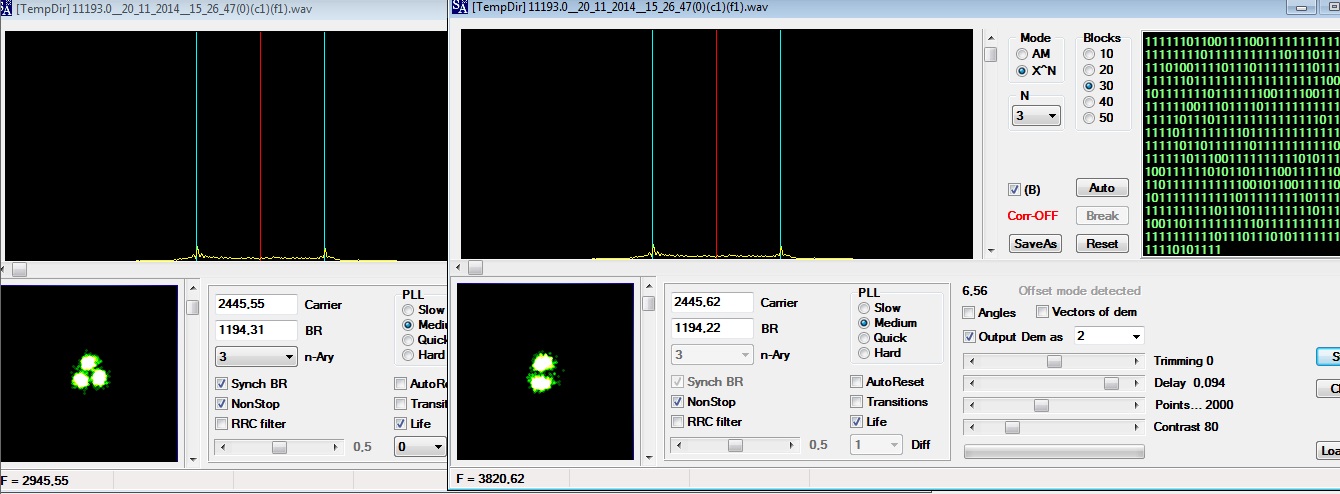
Task: Enable the Angles checkbox
Action: (x=968, y=313)
